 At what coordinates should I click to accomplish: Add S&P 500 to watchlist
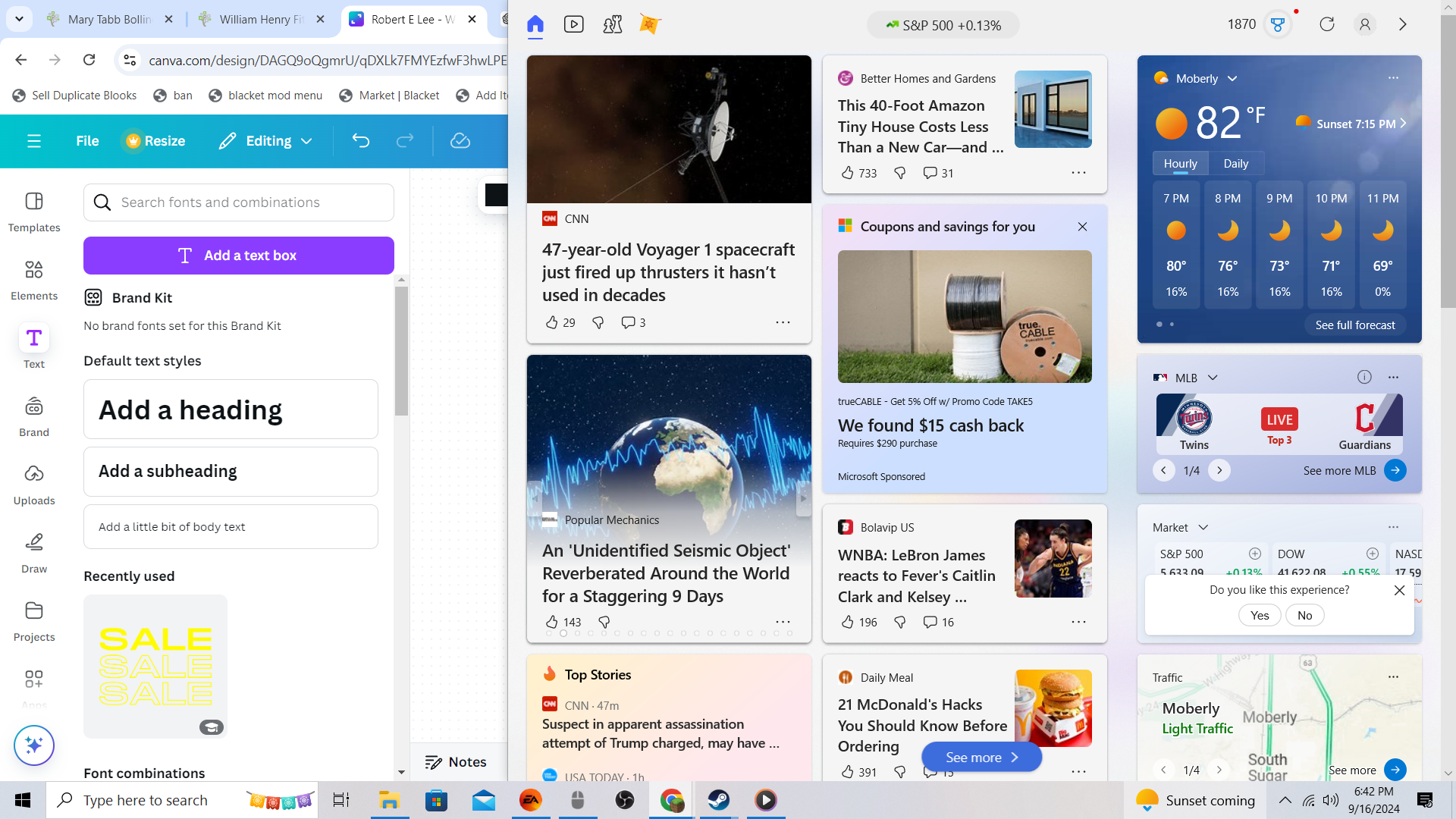point(1255,554)
